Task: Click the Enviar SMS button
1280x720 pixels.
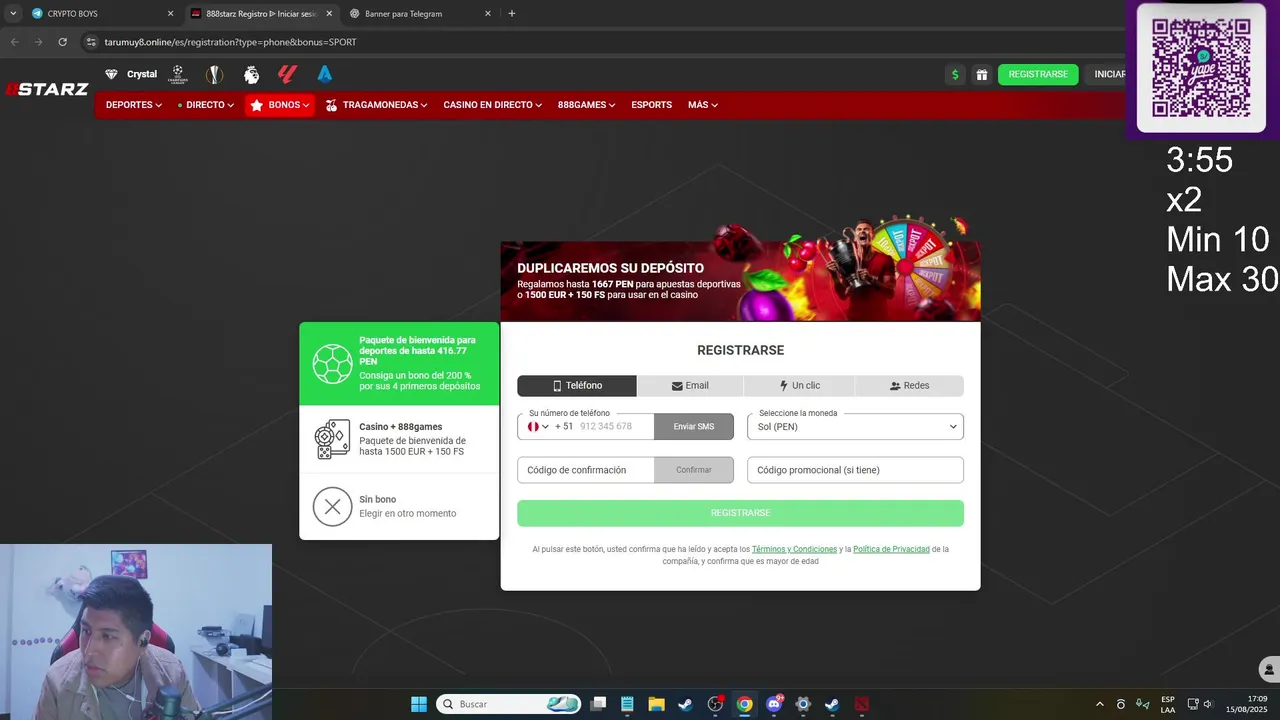Action: pos(694,427)
